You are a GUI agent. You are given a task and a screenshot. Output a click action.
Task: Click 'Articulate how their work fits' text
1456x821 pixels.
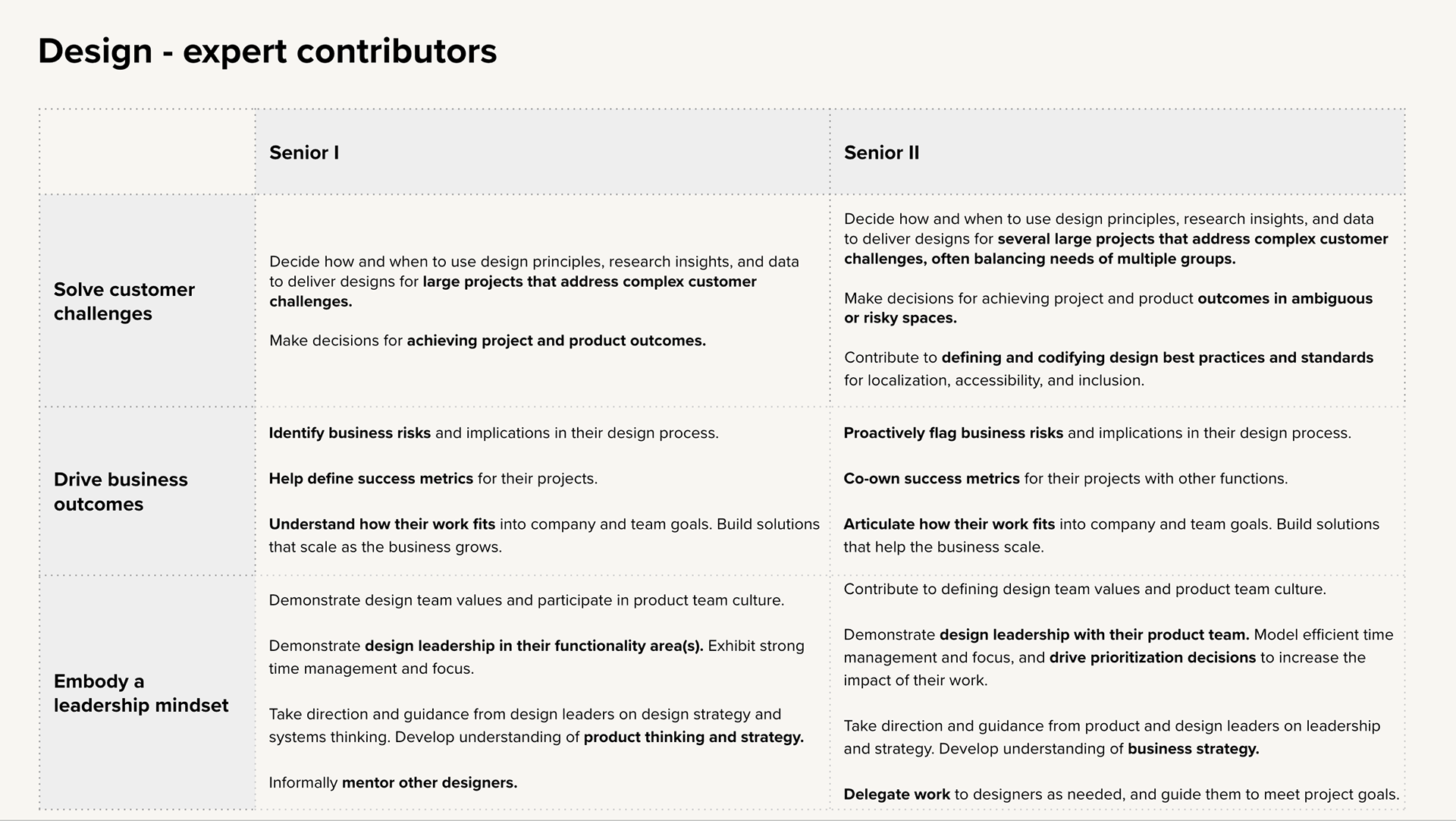pyautogui.click(x=949, y=524)
